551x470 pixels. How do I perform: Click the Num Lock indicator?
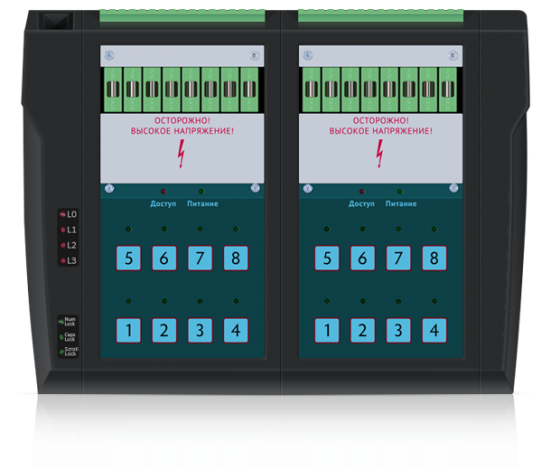point(61,321)
